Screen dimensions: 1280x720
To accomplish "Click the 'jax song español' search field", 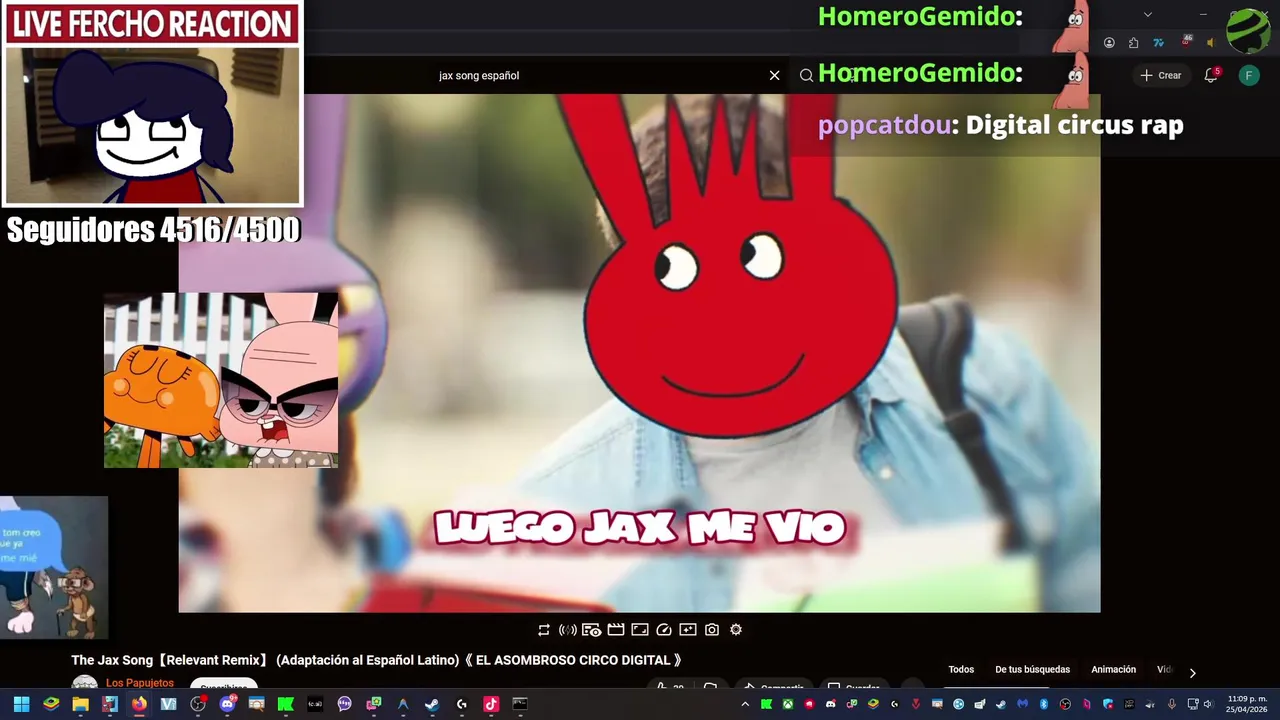I will click(x=600, y=75).
